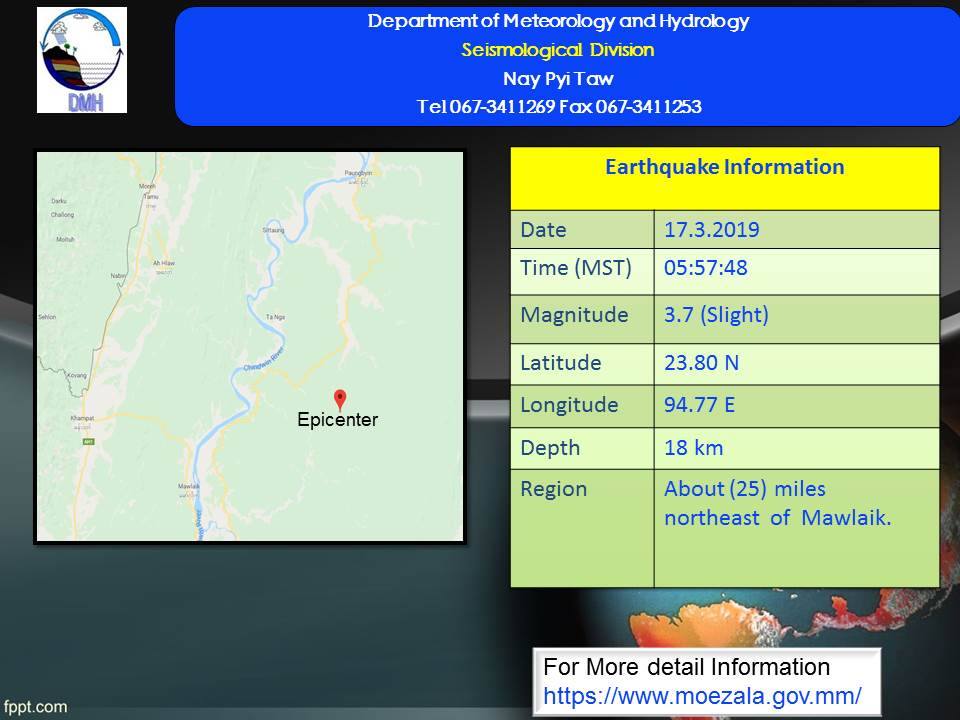Select the magnitude value '3.7 (Slight)'
The image size is (960, 720).
coord(716,315)
